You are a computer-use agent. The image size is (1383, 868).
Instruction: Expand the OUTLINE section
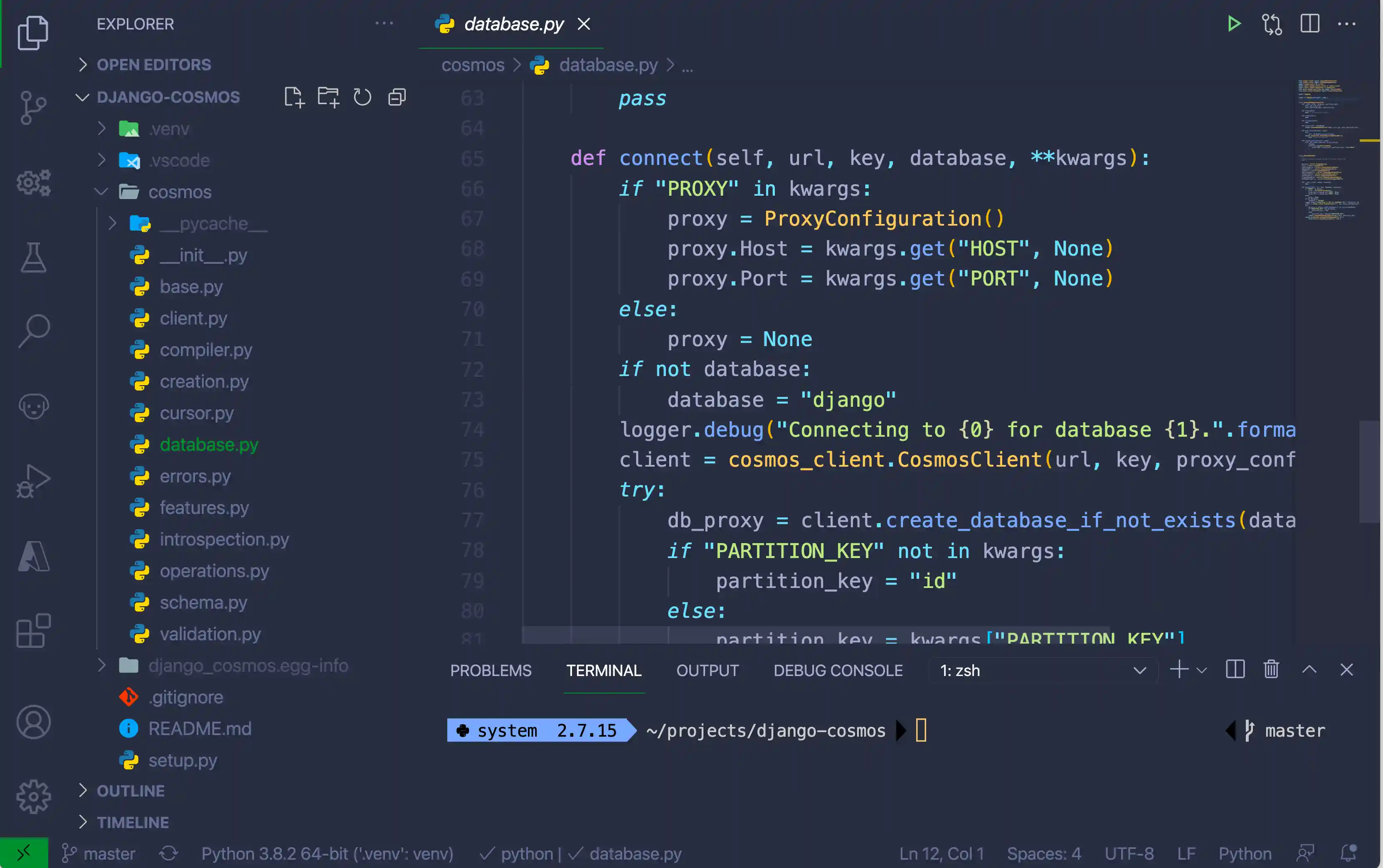tap(131, 790)
